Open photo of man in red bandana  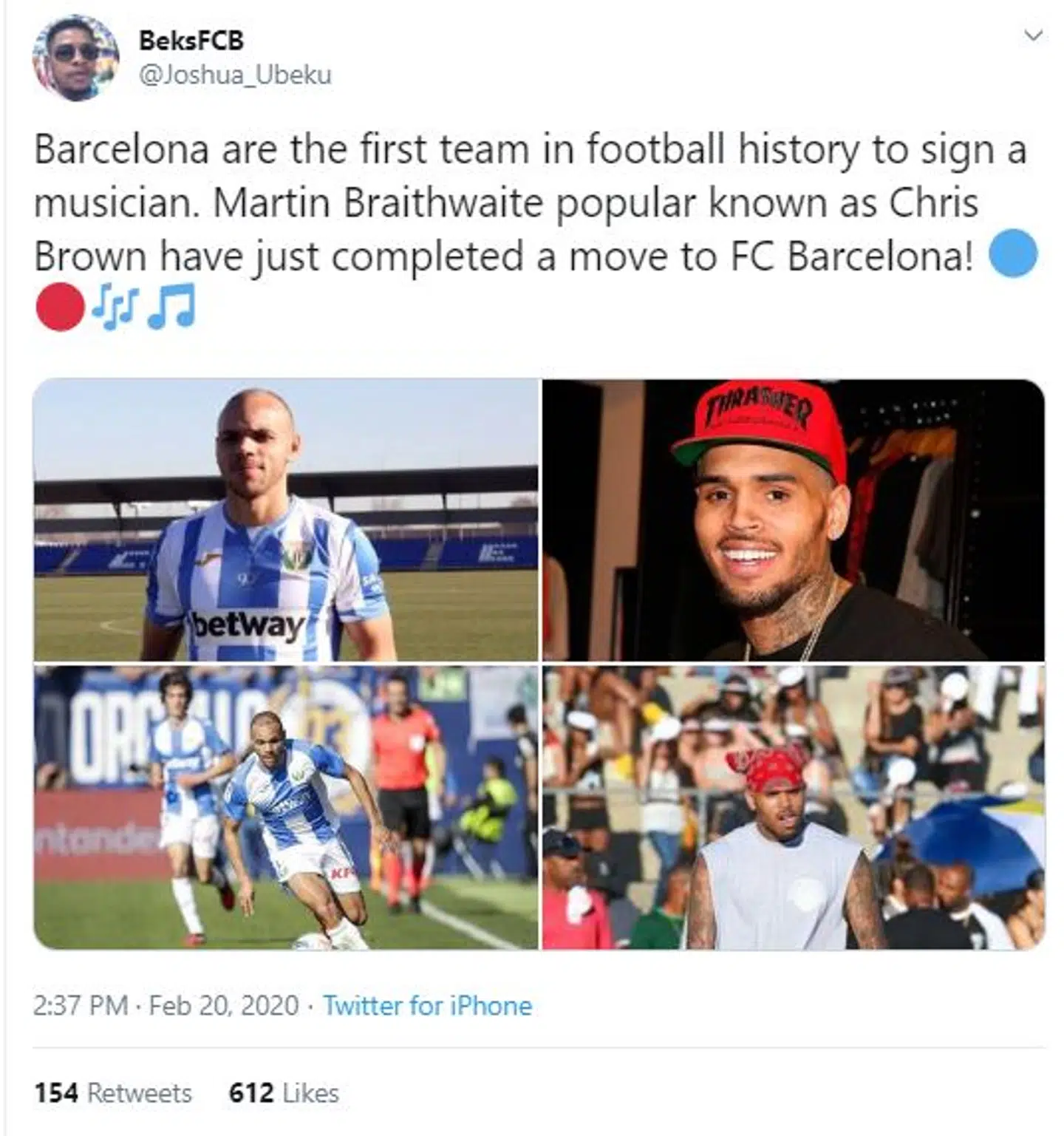(794, 808)
